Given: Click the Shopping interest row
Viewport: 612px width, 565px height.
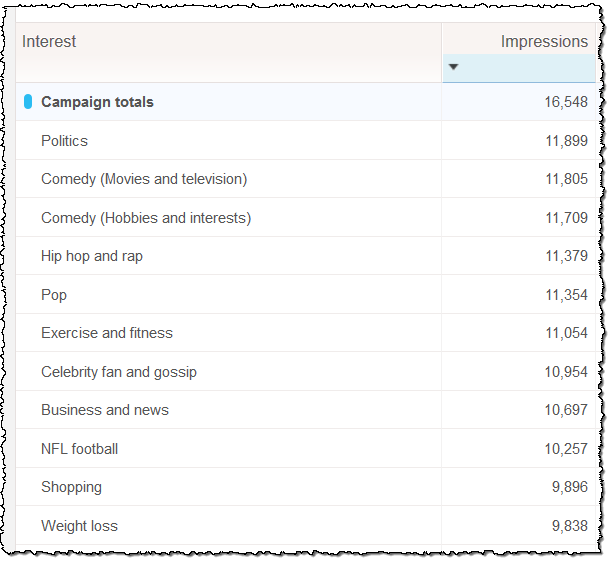Looking at the screenshot, I should (71, 487).
